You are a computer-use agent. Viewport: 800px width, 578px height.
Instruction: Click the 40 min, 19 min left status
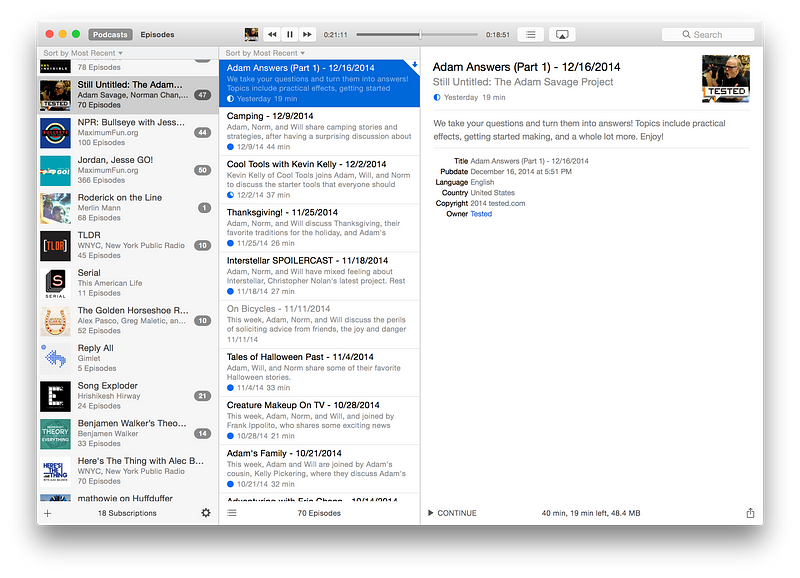click(591, 513)
